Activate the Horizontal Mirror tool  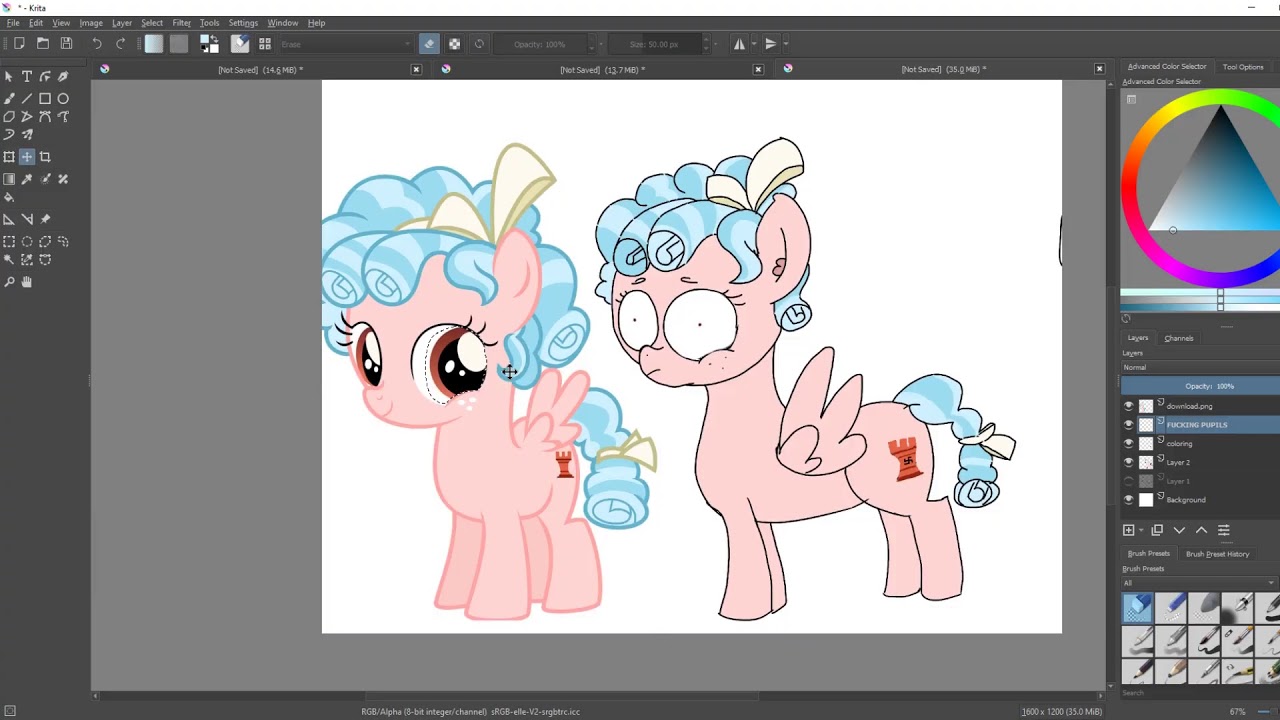click(740, 44)
